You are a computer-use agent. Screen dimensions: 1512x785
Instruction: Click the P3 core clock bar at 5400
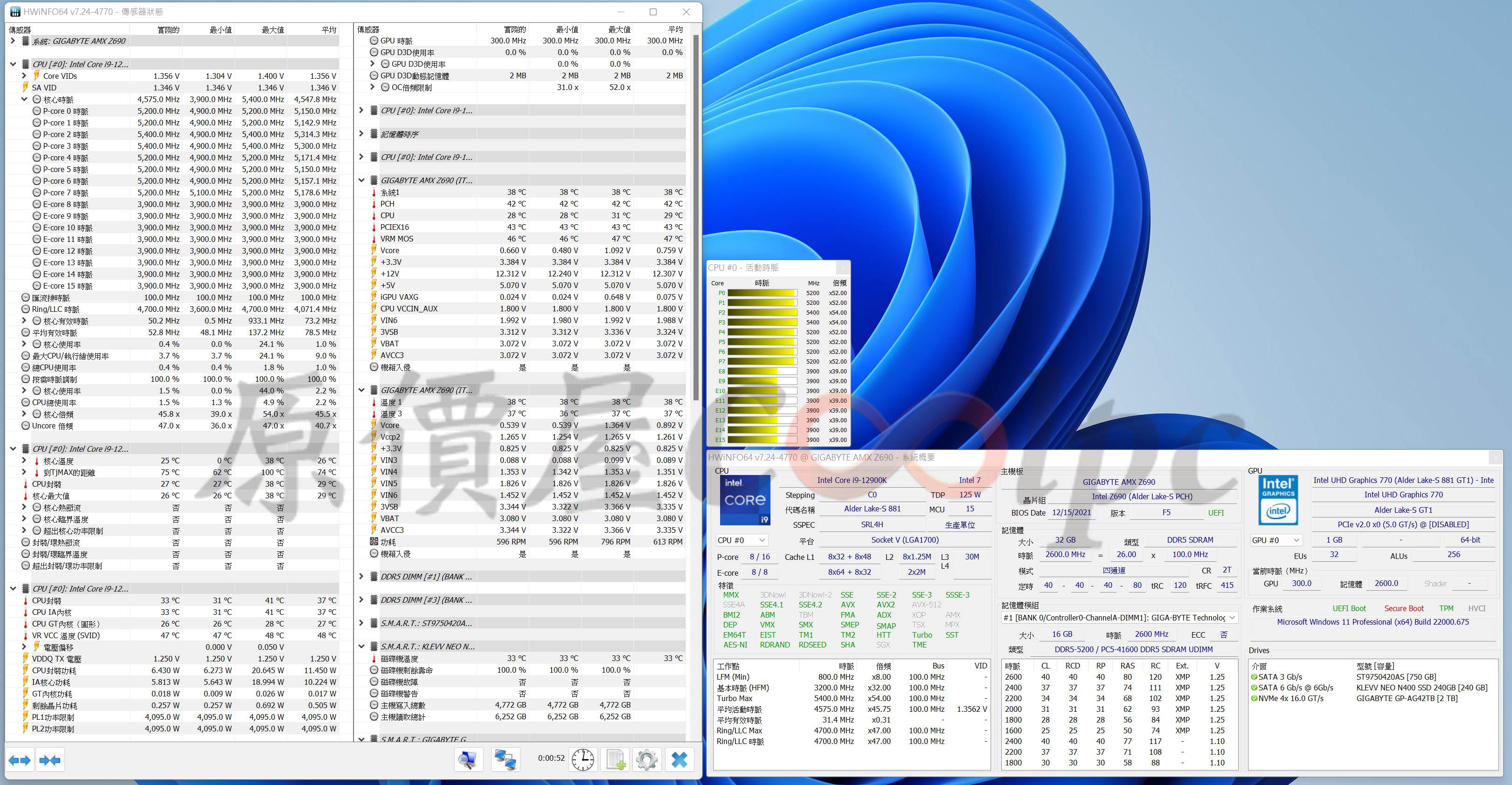coord(762,322)
